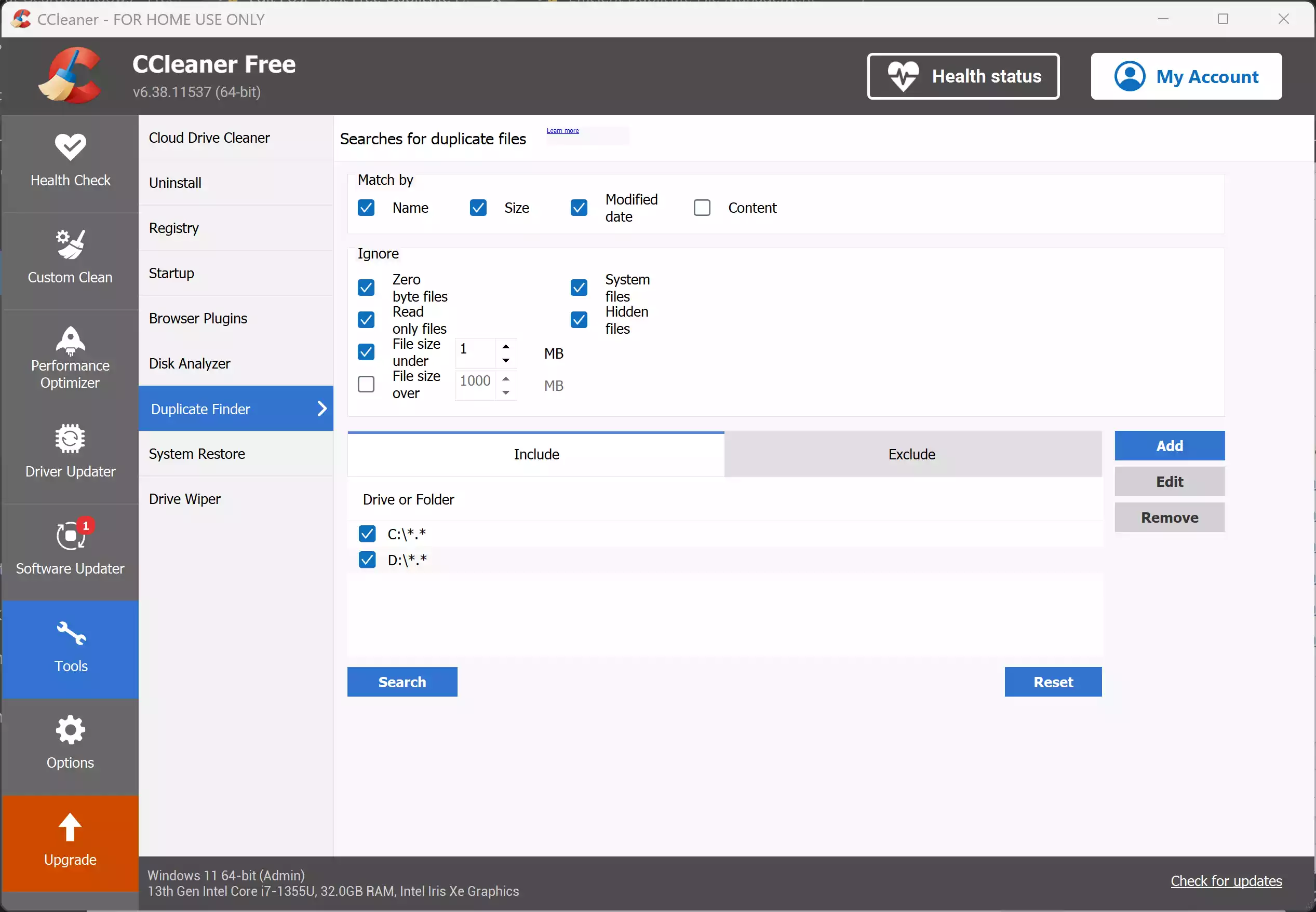The width and height of the screenshot is (1316, 912).
Task: Switch to the Exclude tab
Action: tap(911, 454)
